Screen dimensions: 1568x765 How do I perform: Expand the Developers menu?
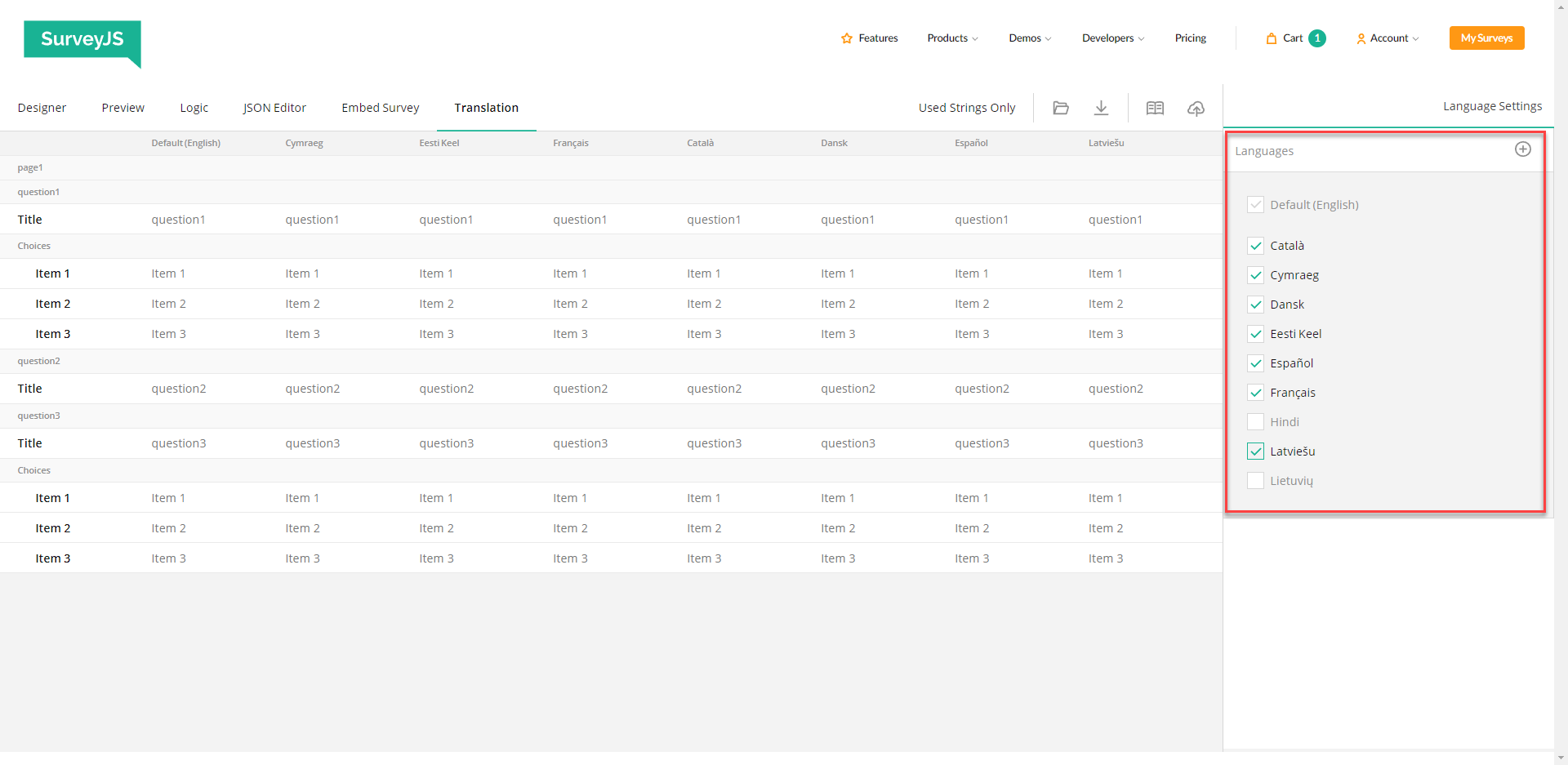1111,38
